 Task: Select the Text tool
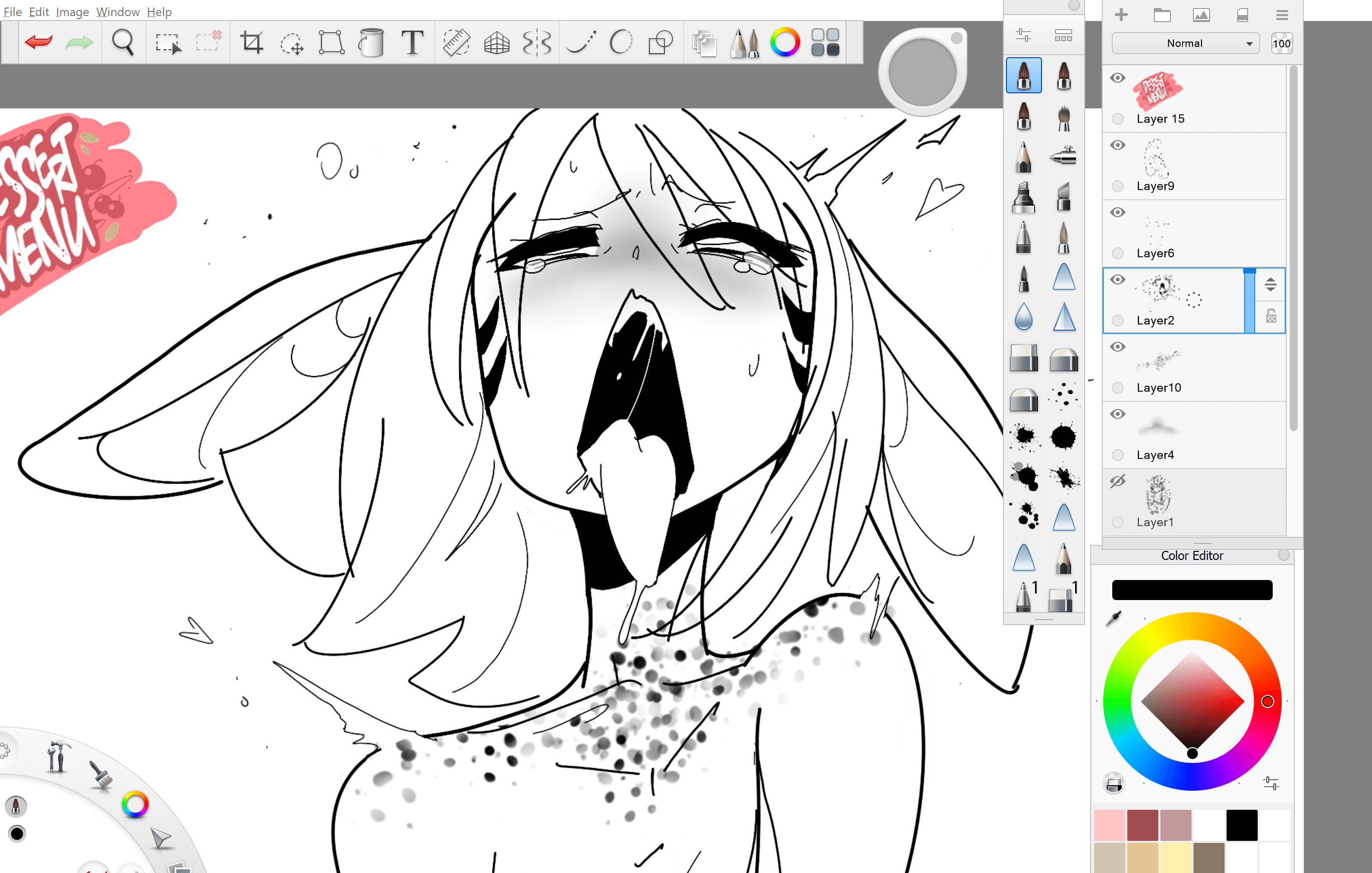pos(412,42)
